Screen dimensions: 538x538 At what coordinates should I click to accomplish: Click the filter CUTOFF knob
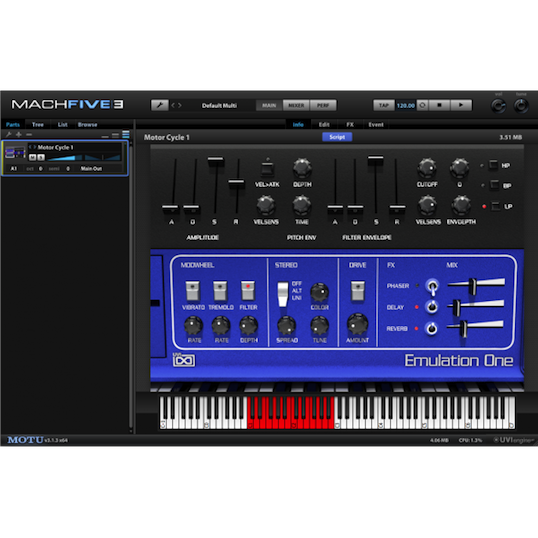tap(427, 168)
